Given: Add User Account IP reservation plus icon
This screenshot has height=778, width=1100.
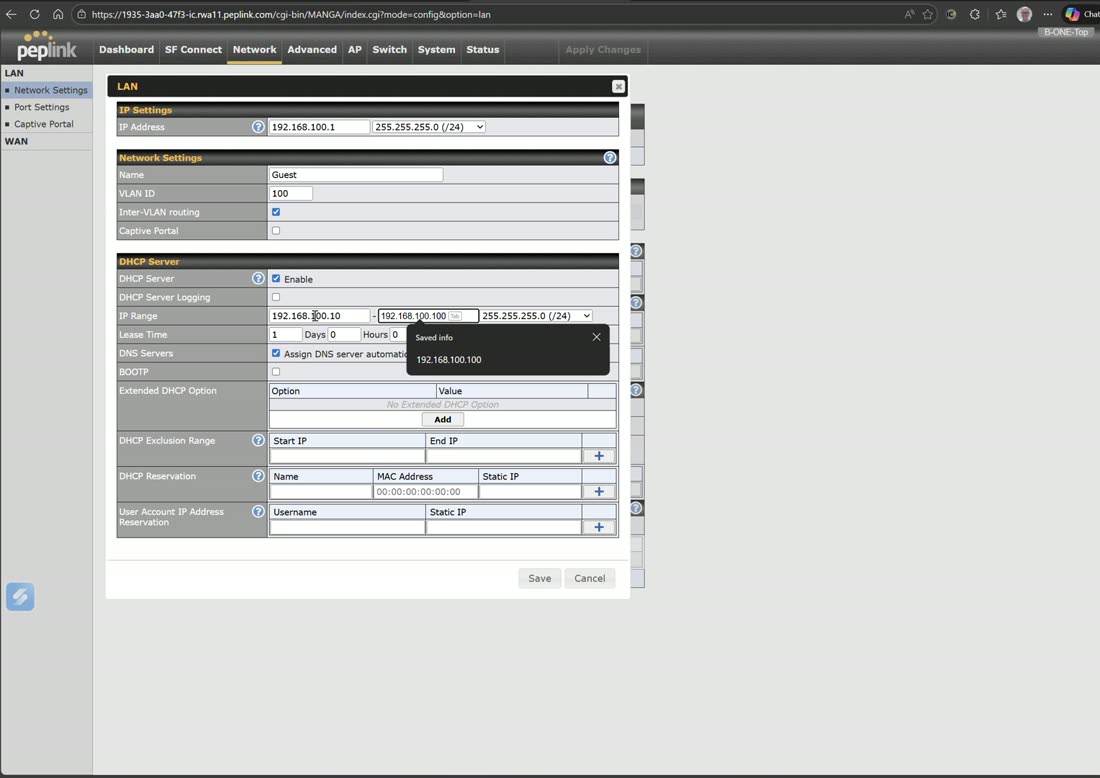Looking at the screenshot, I should [598, 527].
